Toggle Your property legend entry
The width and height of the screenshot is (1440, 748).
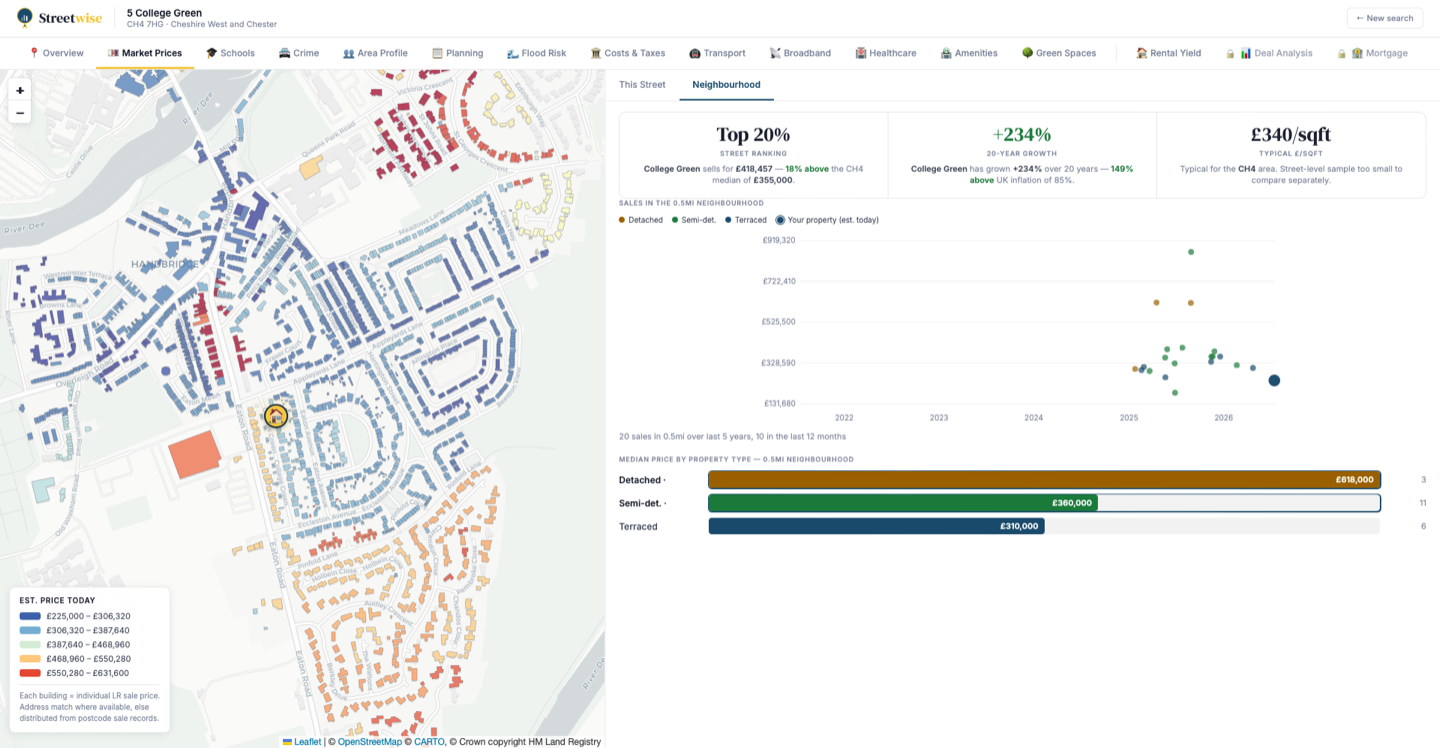point(828,220)
